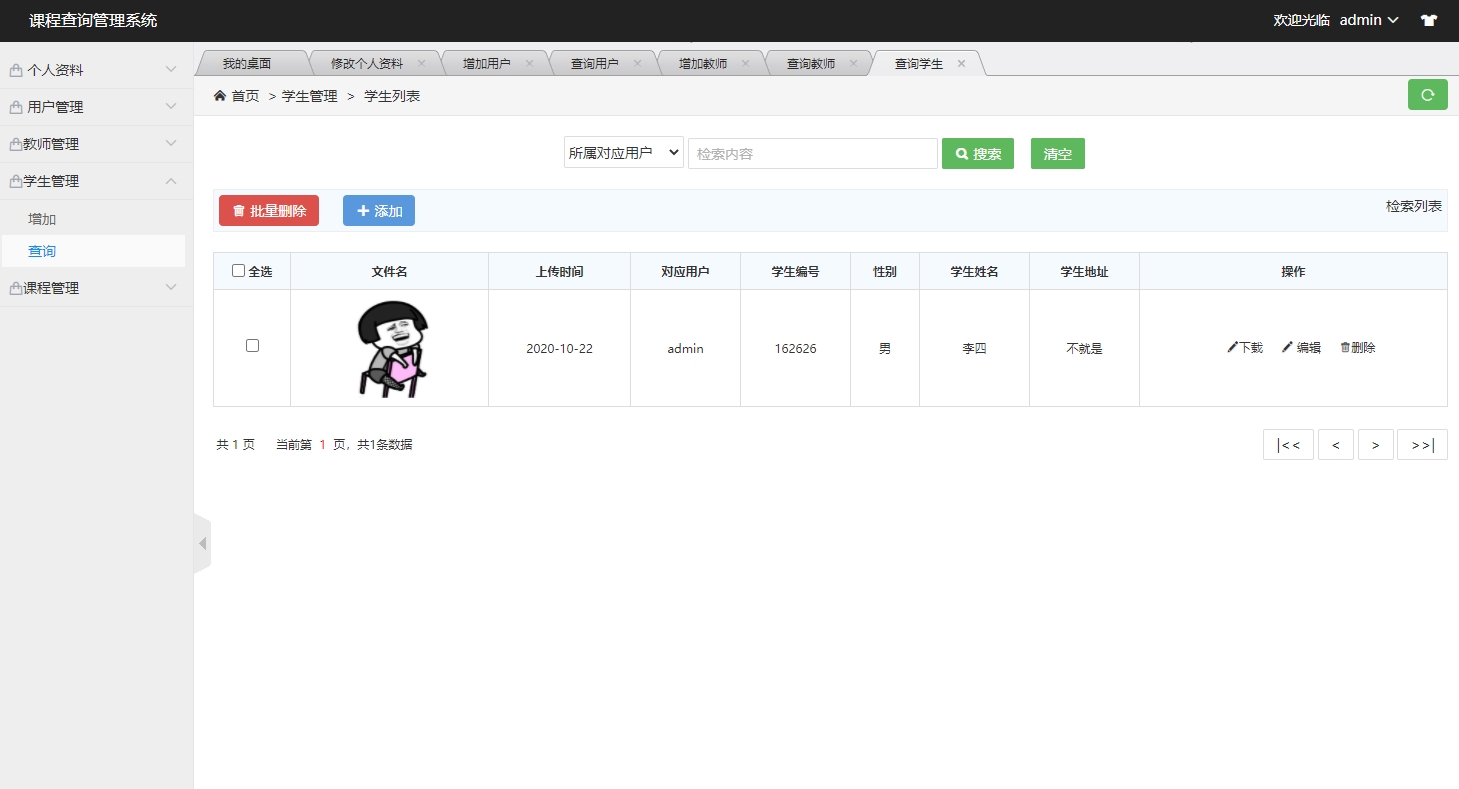Click the plus icon on the 添加 button
Image resolution: width=1459 pixels, height=789 pixels.
point(362,210)
